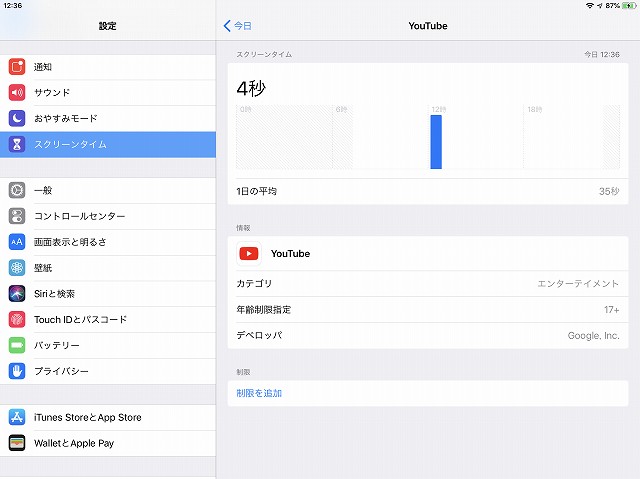Viewport: 640px width, 479px height.
Task: Tap the red 通知 notifications icon
Action: click(17, 67)
